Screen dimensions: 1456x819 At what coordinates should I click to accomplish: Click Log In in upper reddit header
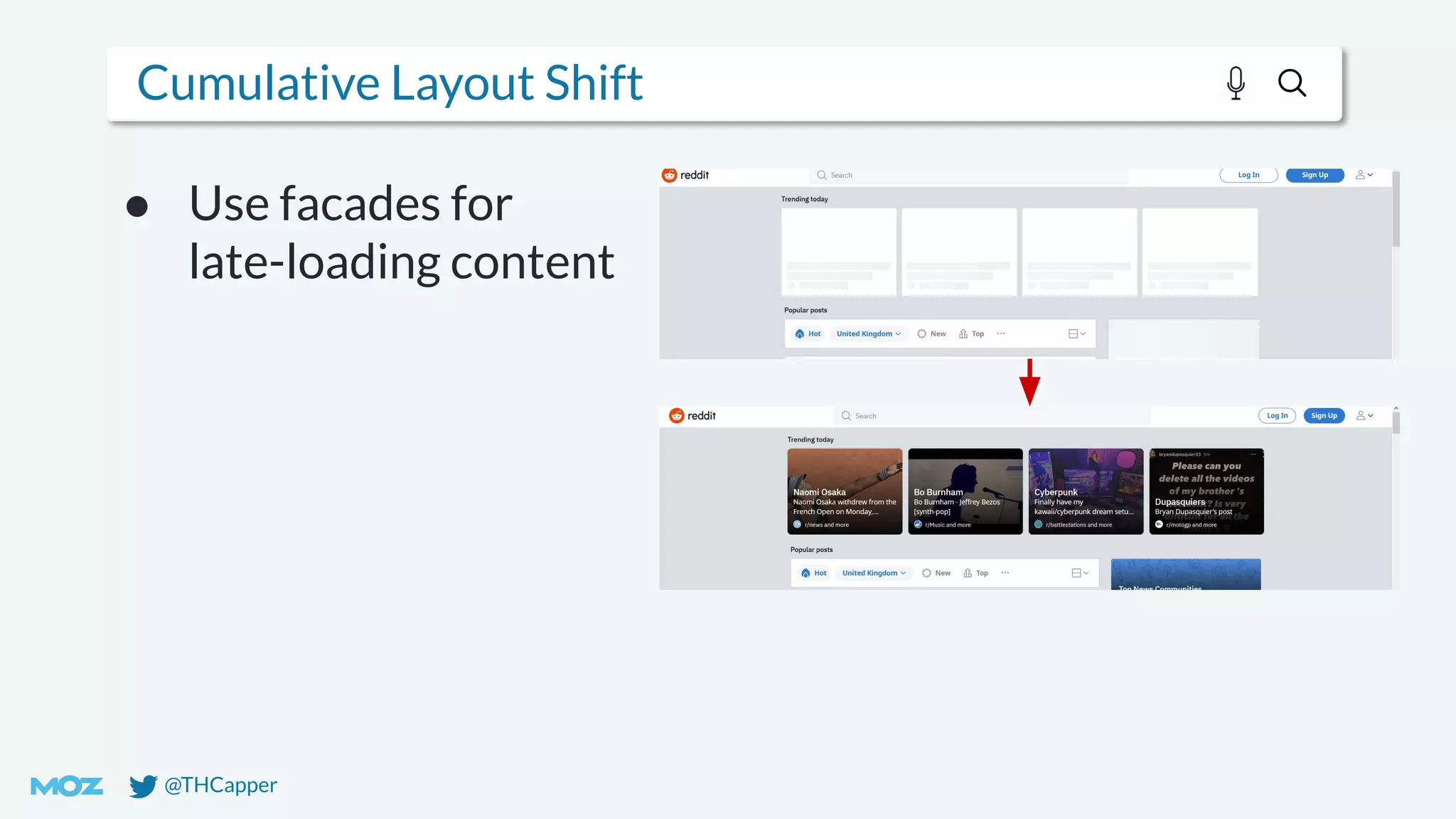[1248, 175]
